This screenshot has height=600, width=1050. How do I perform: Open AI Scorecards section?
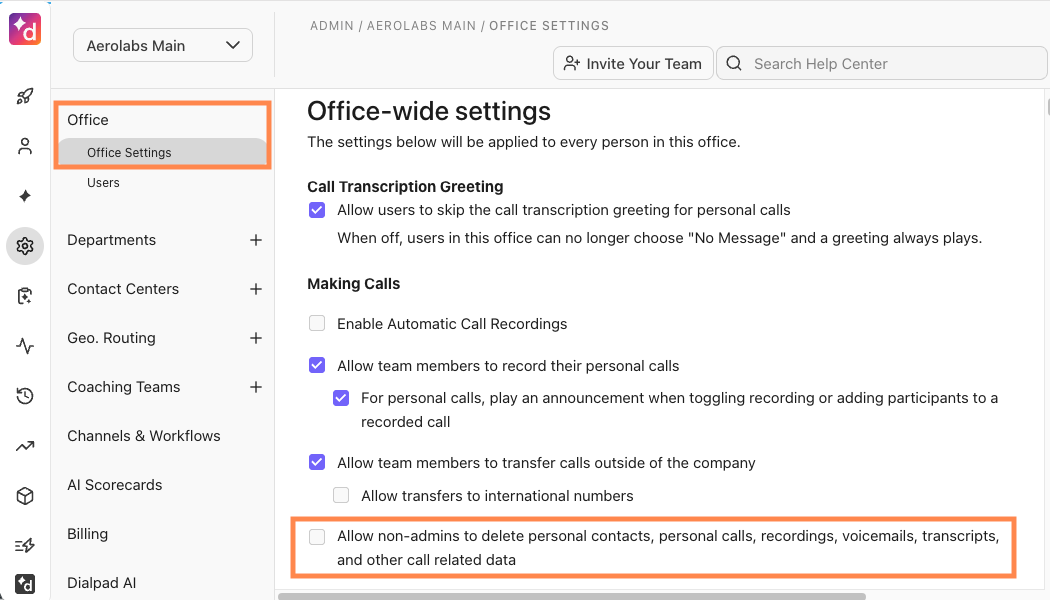pyautogui.click(x=115, y=485)
